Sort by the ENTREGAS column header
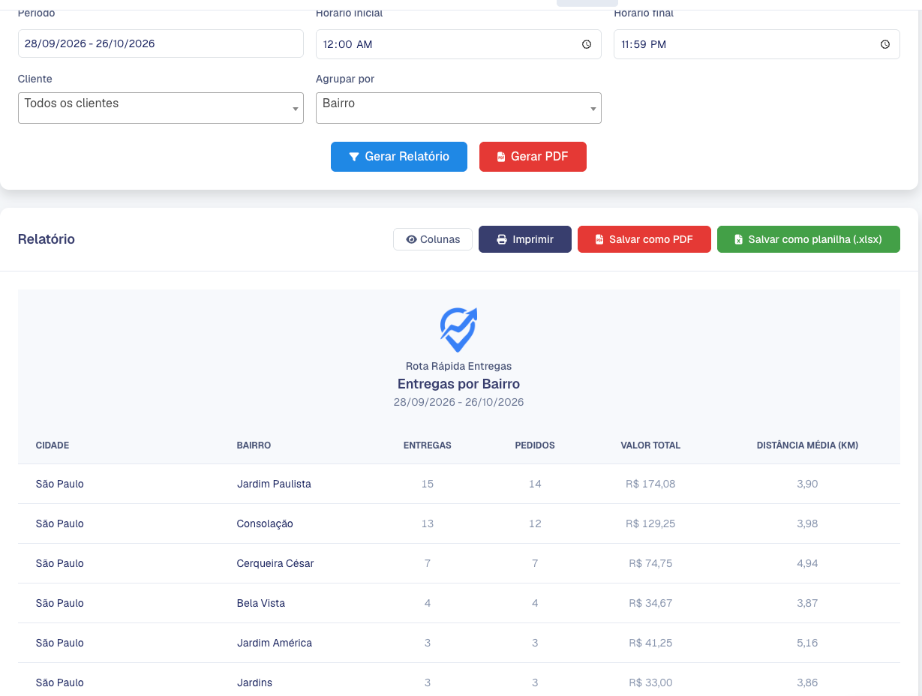This screenshot has width=922, height=696. [427, 445]
